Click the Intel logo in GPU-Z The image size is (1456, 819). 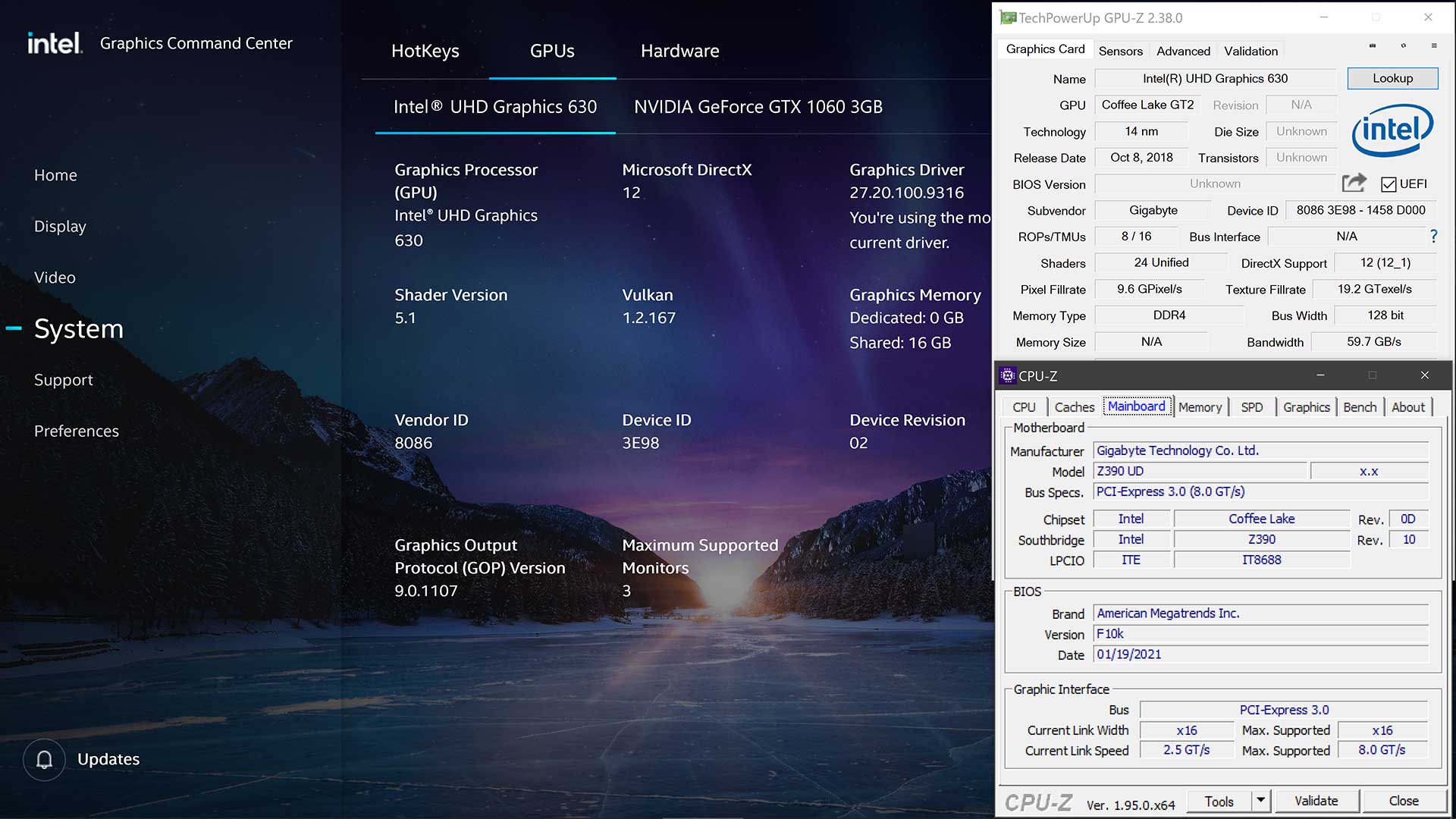coord(1392,130)
